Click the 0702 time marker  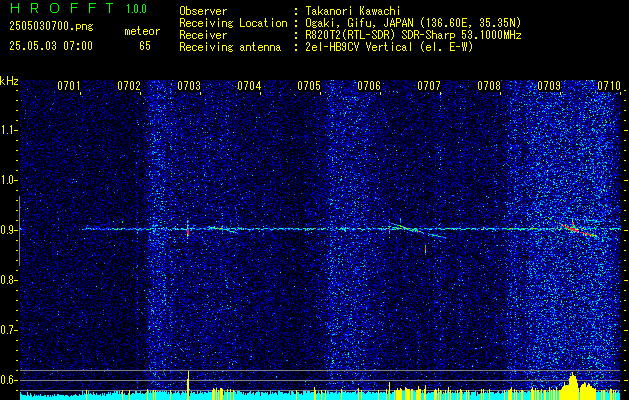pyautogui.click(x=129, y=86)
